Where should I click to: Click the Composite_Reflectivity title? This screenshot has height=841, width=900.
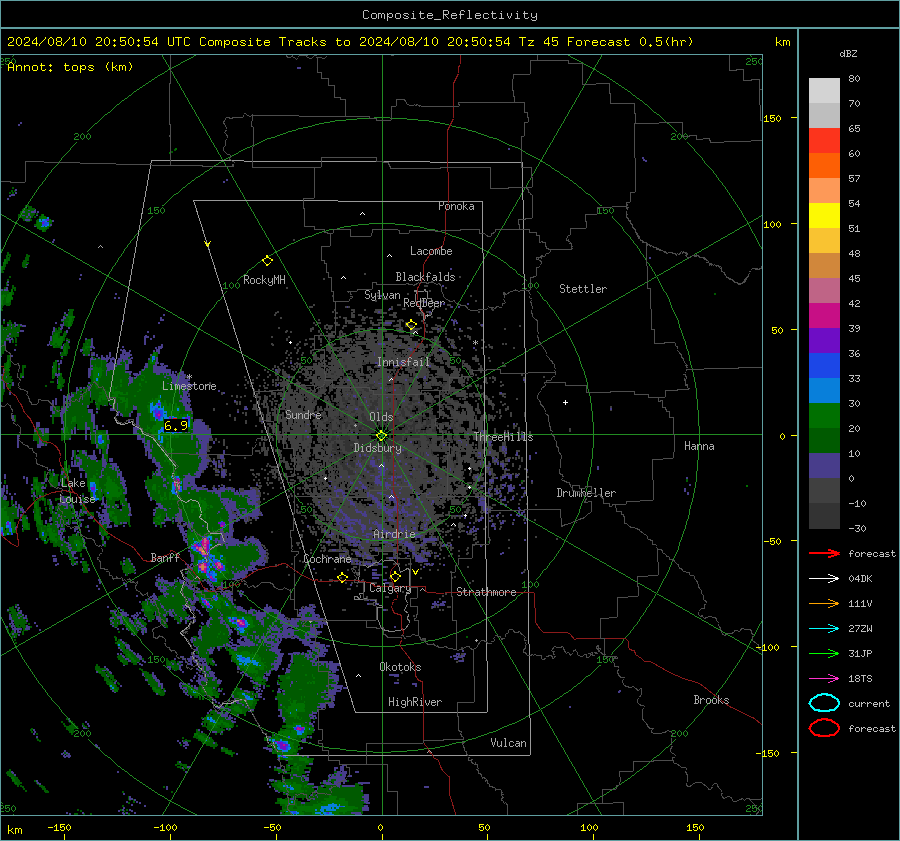tap(450, 15)
